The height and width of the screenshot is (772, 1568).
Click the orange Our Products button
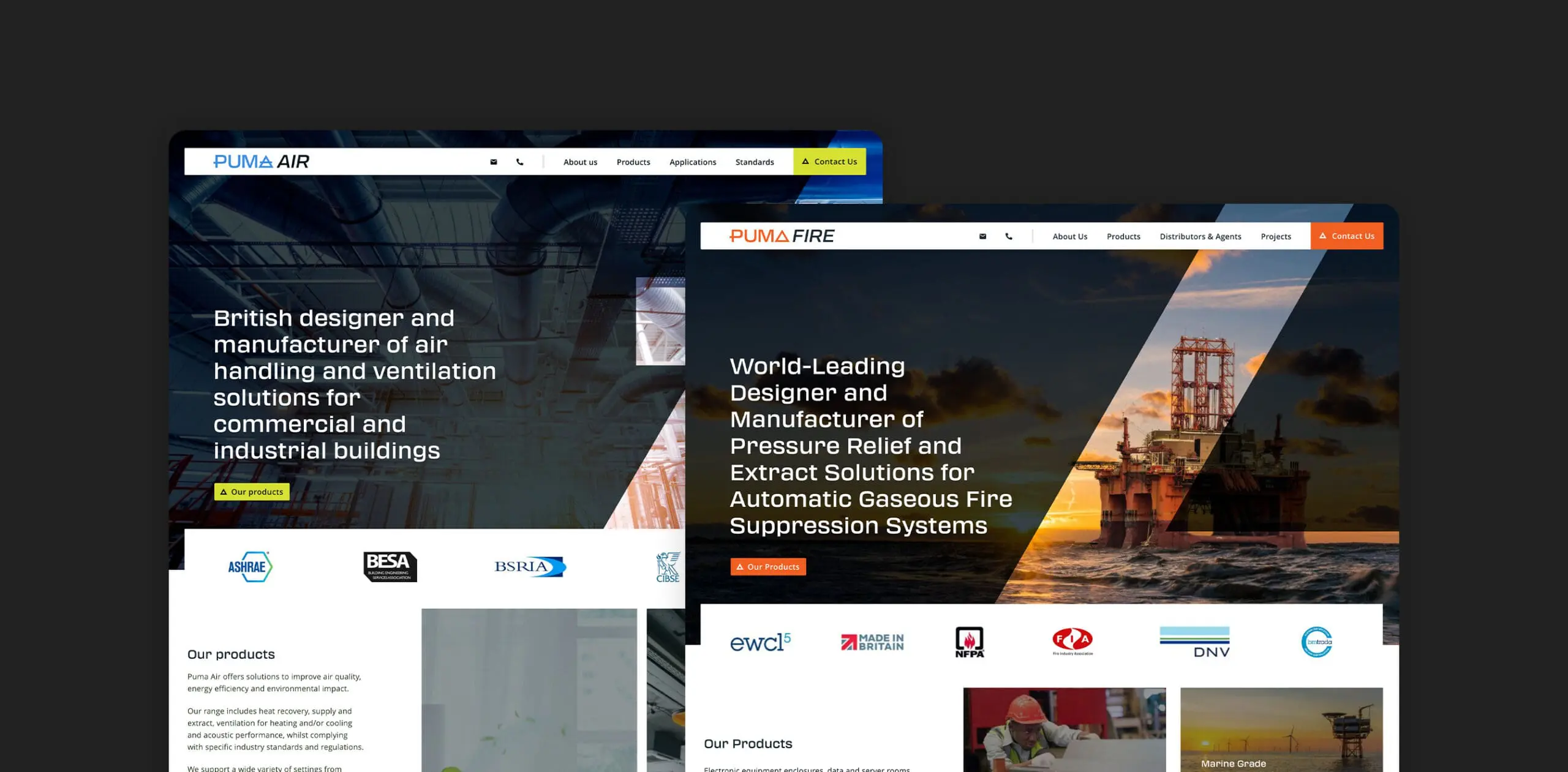pyautogui.click(x=768, y=567)
